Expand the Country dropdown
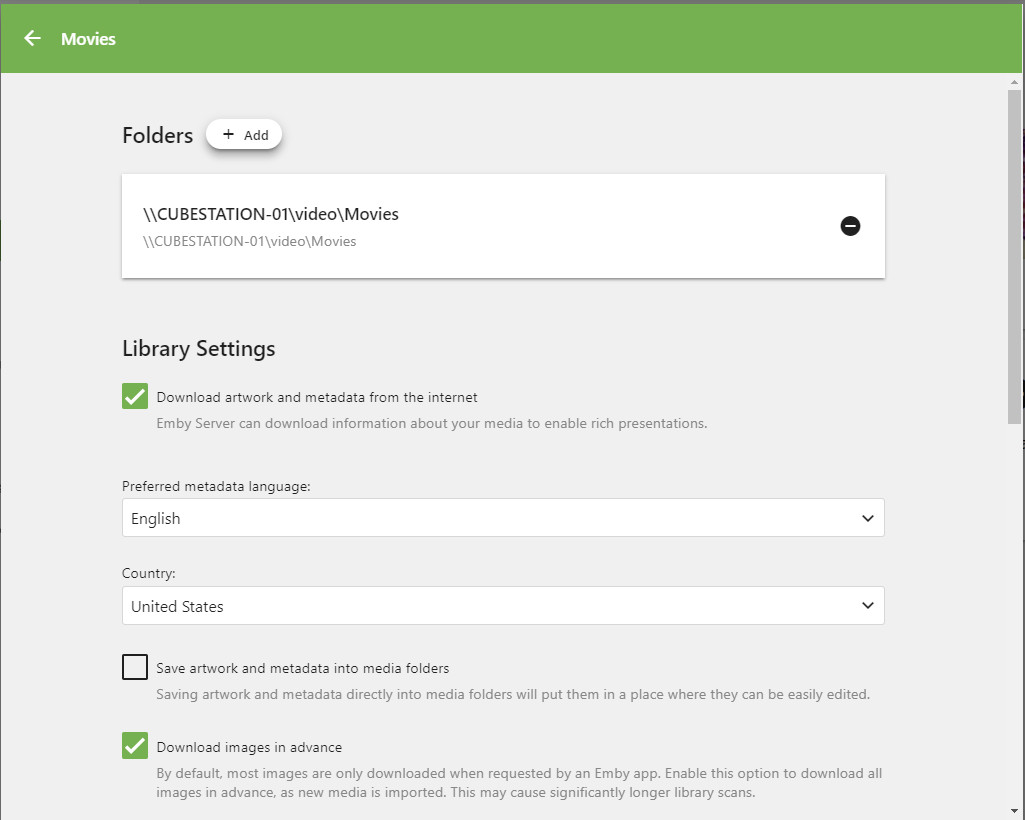 (502, 606)
